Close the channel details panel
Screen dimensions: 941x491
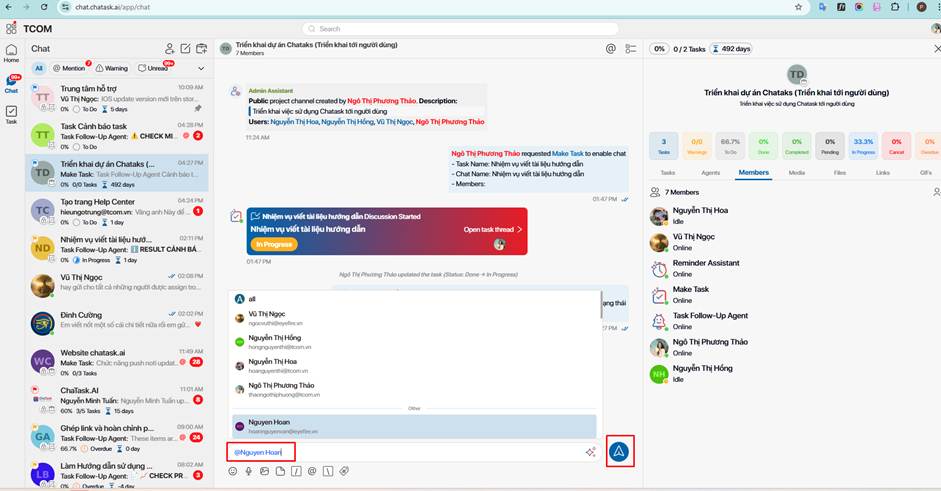(937, 49)
